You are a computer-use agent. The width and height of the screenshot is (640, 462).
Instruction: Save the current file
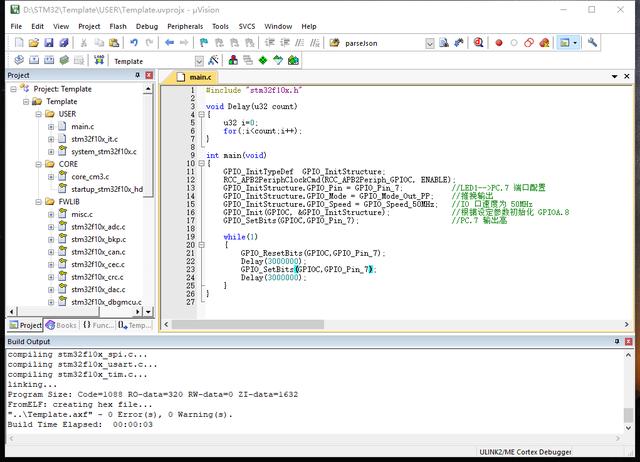coord(49,42)
